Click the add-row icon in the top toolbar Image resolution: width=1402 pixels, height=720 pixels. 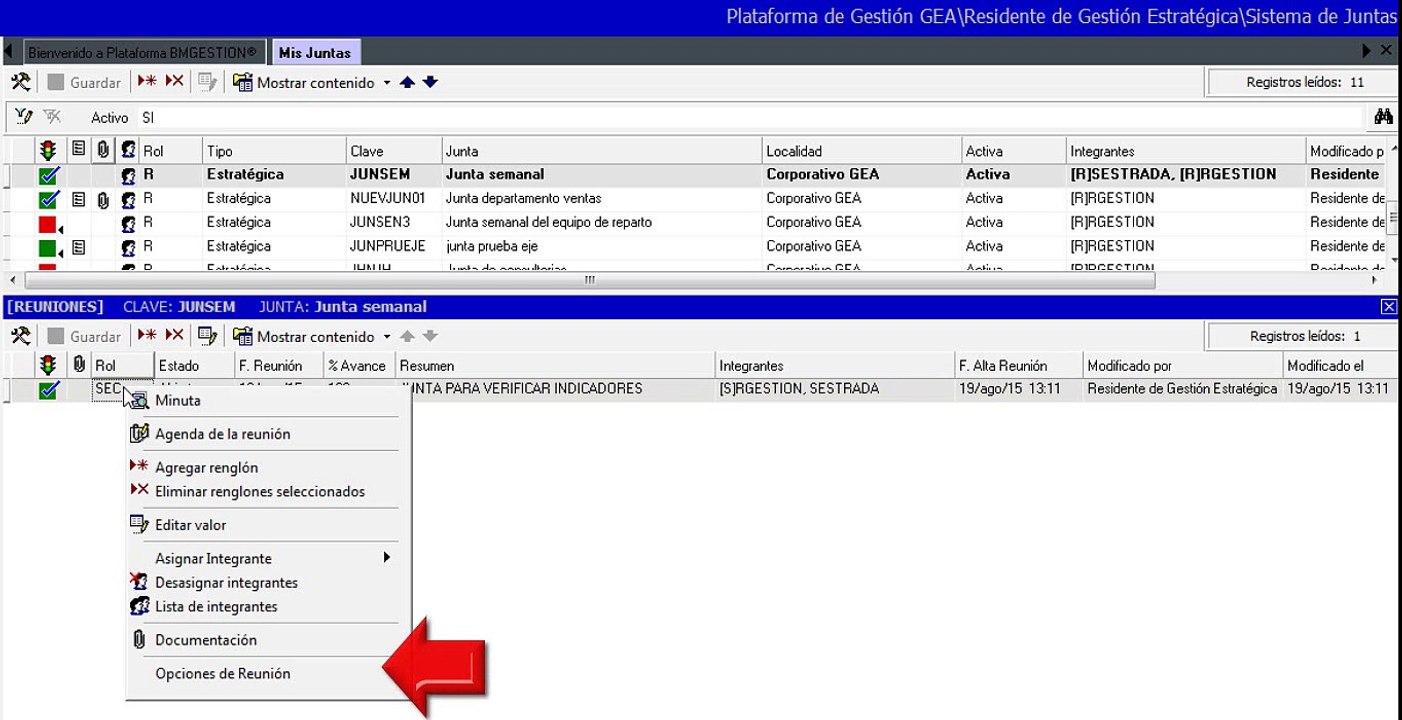[x=148, y=82]
